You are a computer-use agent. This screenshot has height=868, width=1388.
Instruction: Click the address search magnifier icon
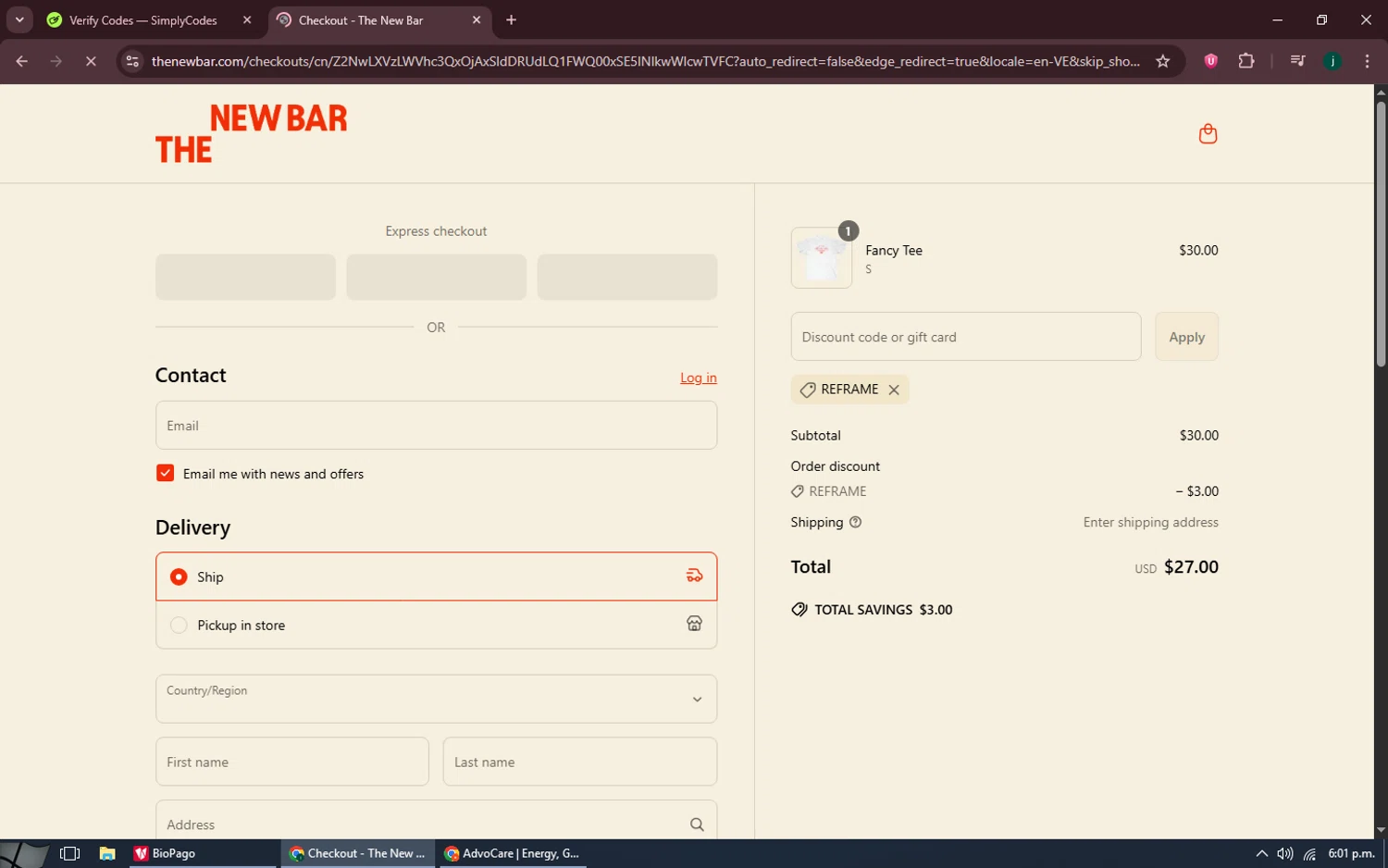pos(697,825)
